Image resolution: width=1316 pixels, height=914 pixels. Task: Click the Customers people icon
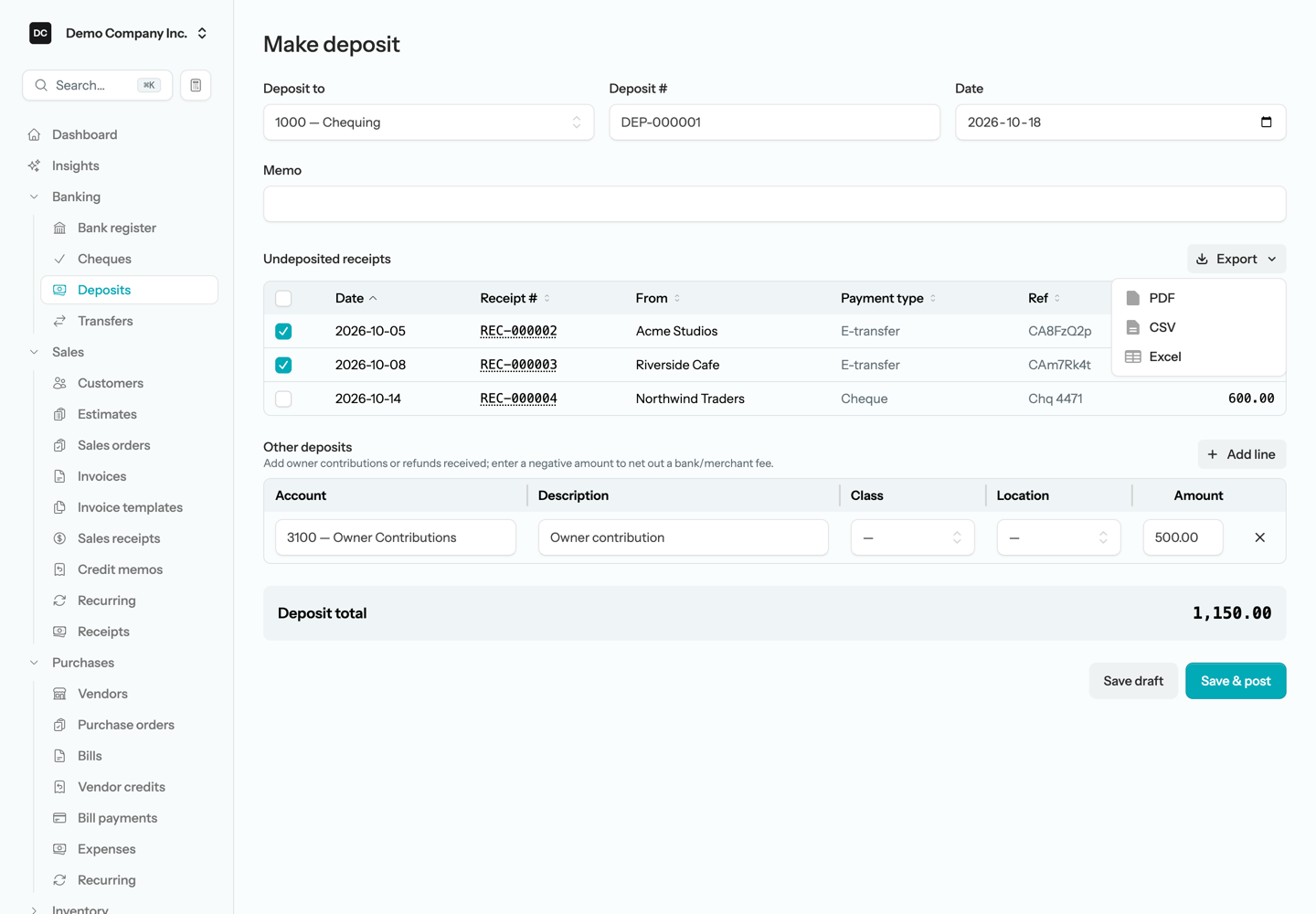pos(59,383)
